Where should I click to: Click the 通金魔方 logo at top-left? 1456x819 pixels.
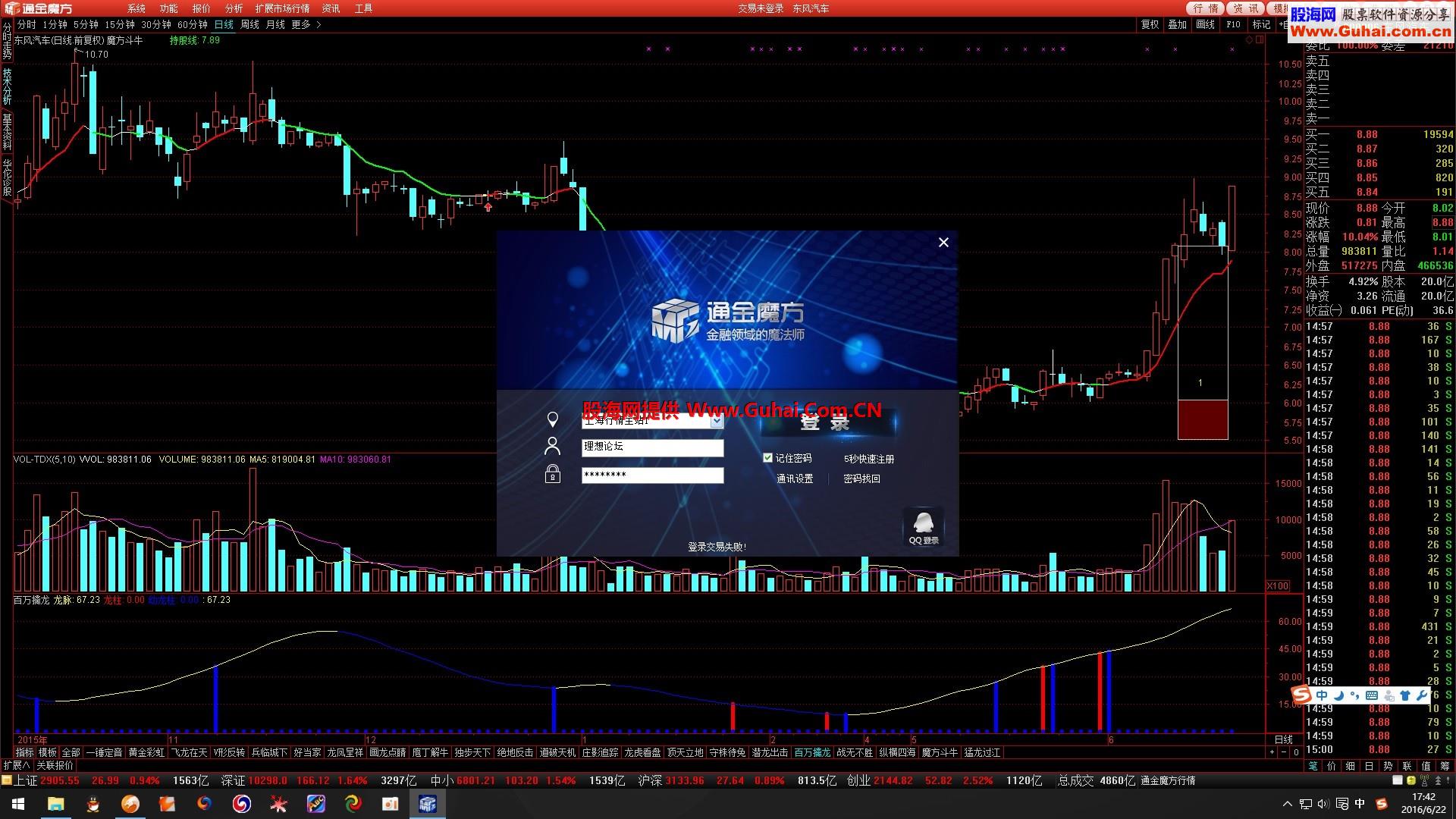click(x=39, y=8)
